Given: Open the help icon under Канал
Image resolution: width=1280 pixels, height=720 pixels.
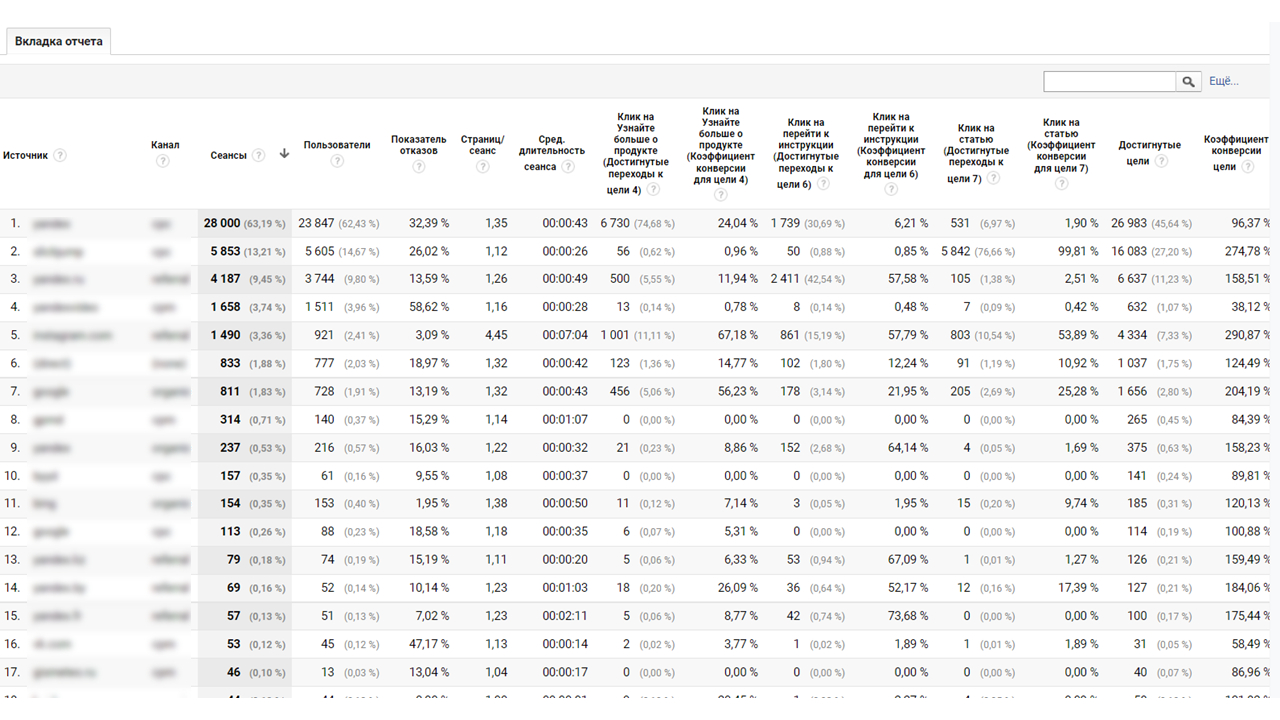Looking at the screenshot, I should (163, 161).
